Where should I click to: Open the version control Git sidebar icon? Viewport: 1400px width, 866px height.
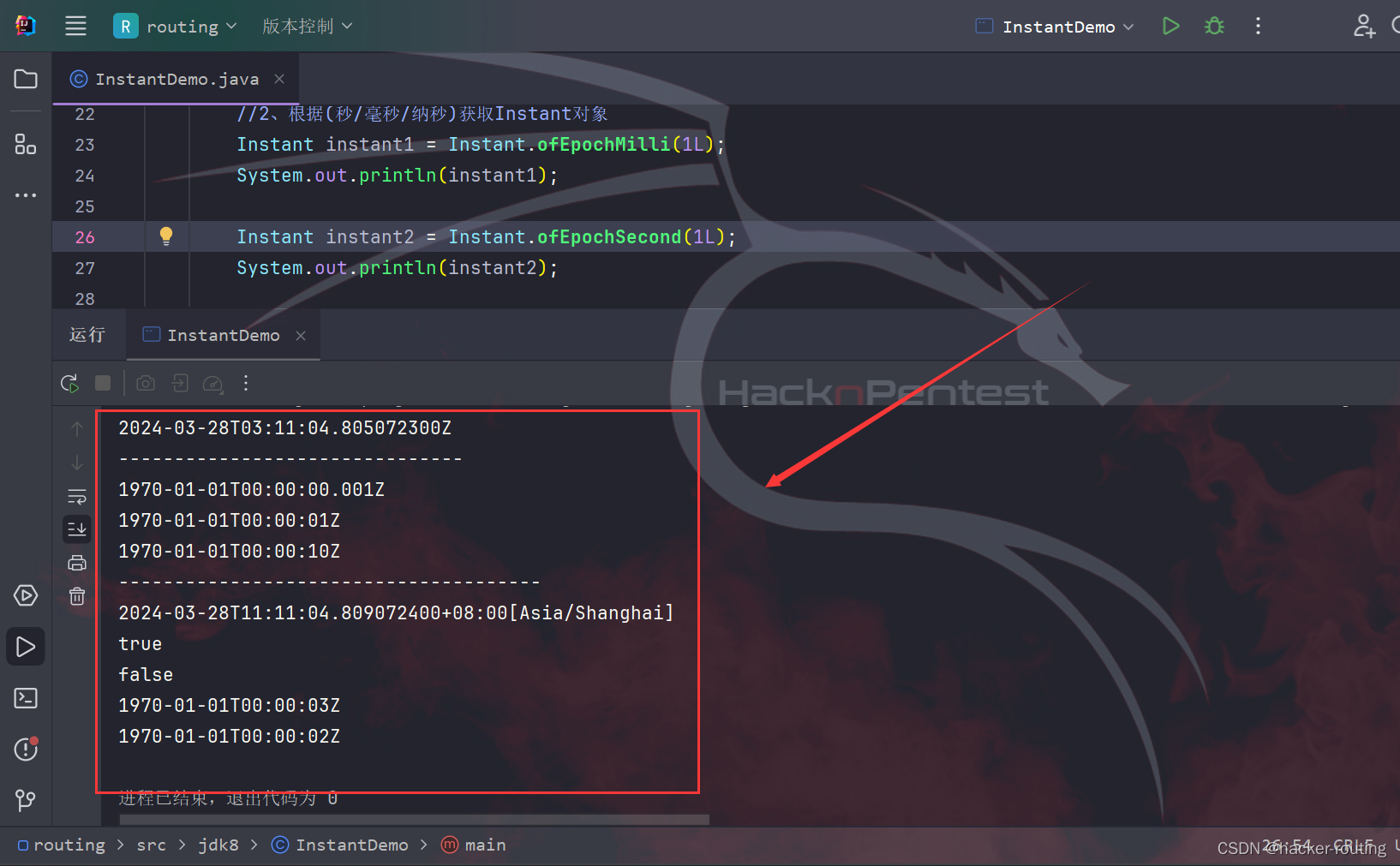point(25,800)
